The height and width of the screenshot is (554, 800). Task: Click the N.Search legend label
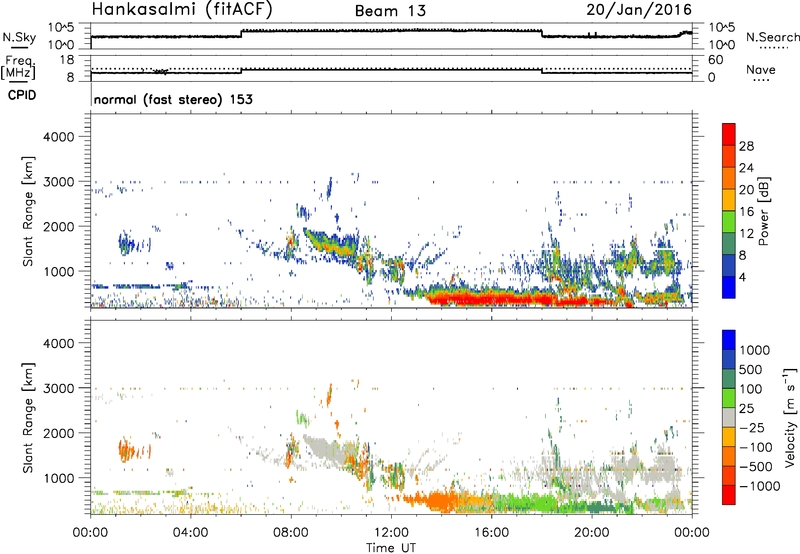pyautogui.click(x=772, y=37)
